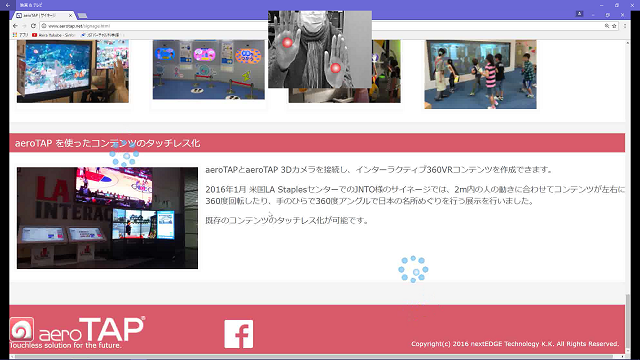
Task: Click the LA Staples Center signage photo
Action: [x=107, y=218]
